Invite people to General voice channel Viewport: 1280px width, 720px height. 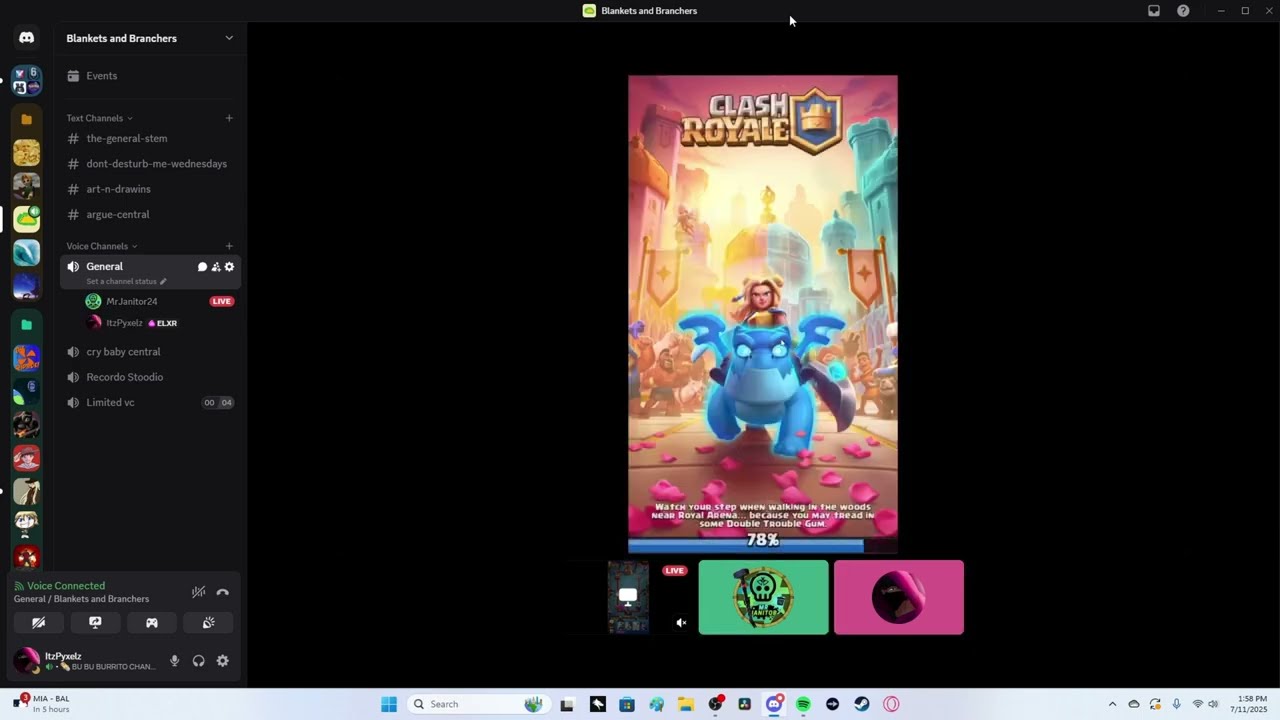click(216, 267)
